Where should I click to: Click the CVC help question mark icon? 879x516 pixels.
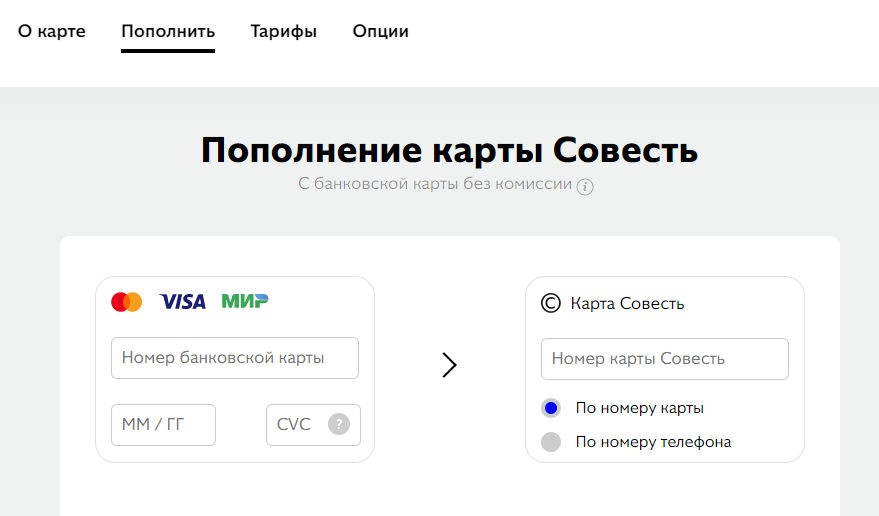point(339,424)
